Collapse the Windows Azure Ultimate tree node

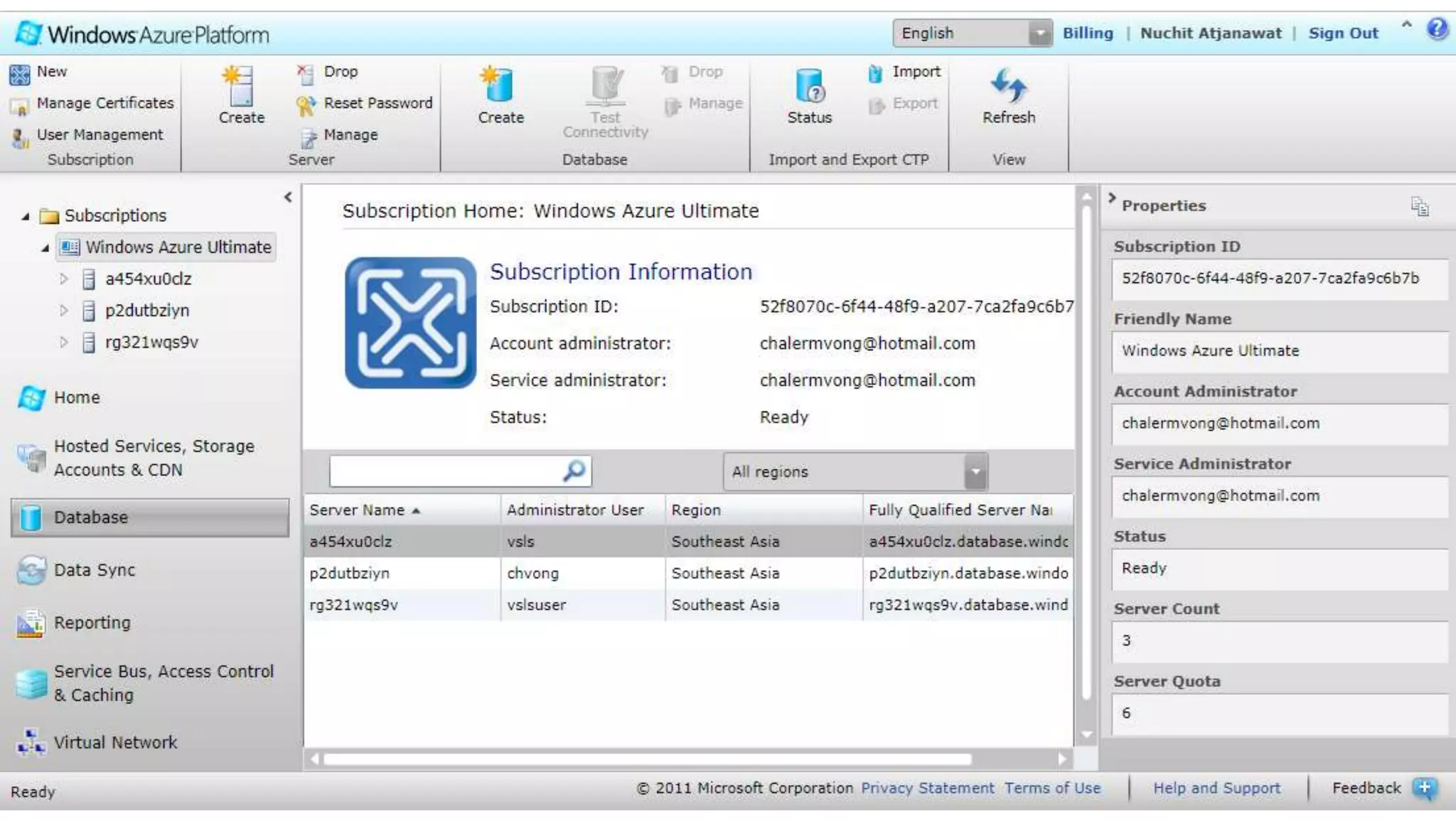pos(45,248)
